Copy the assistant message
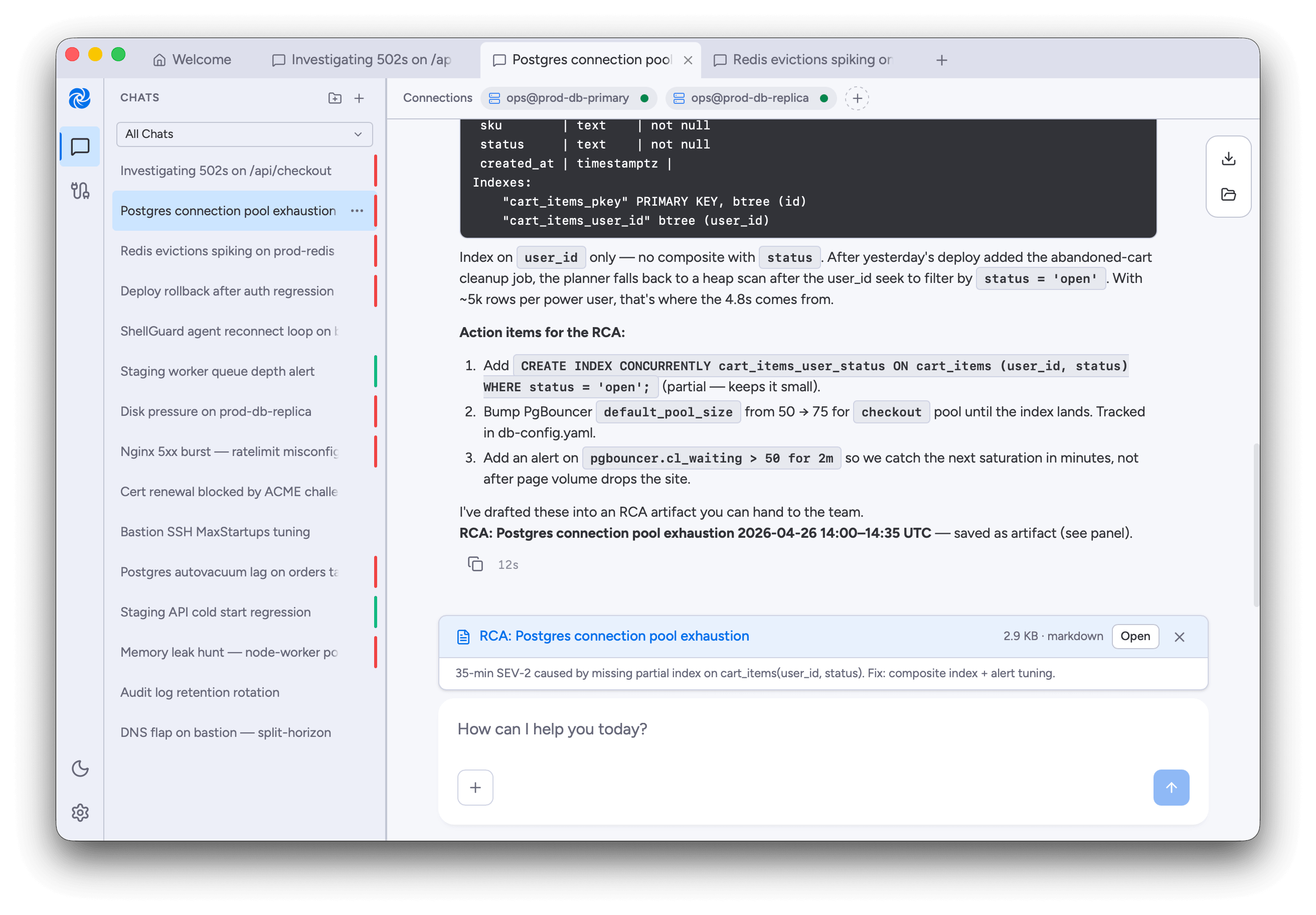The width and height of the screenshot is (1316, 915). [x=475, y=564]
